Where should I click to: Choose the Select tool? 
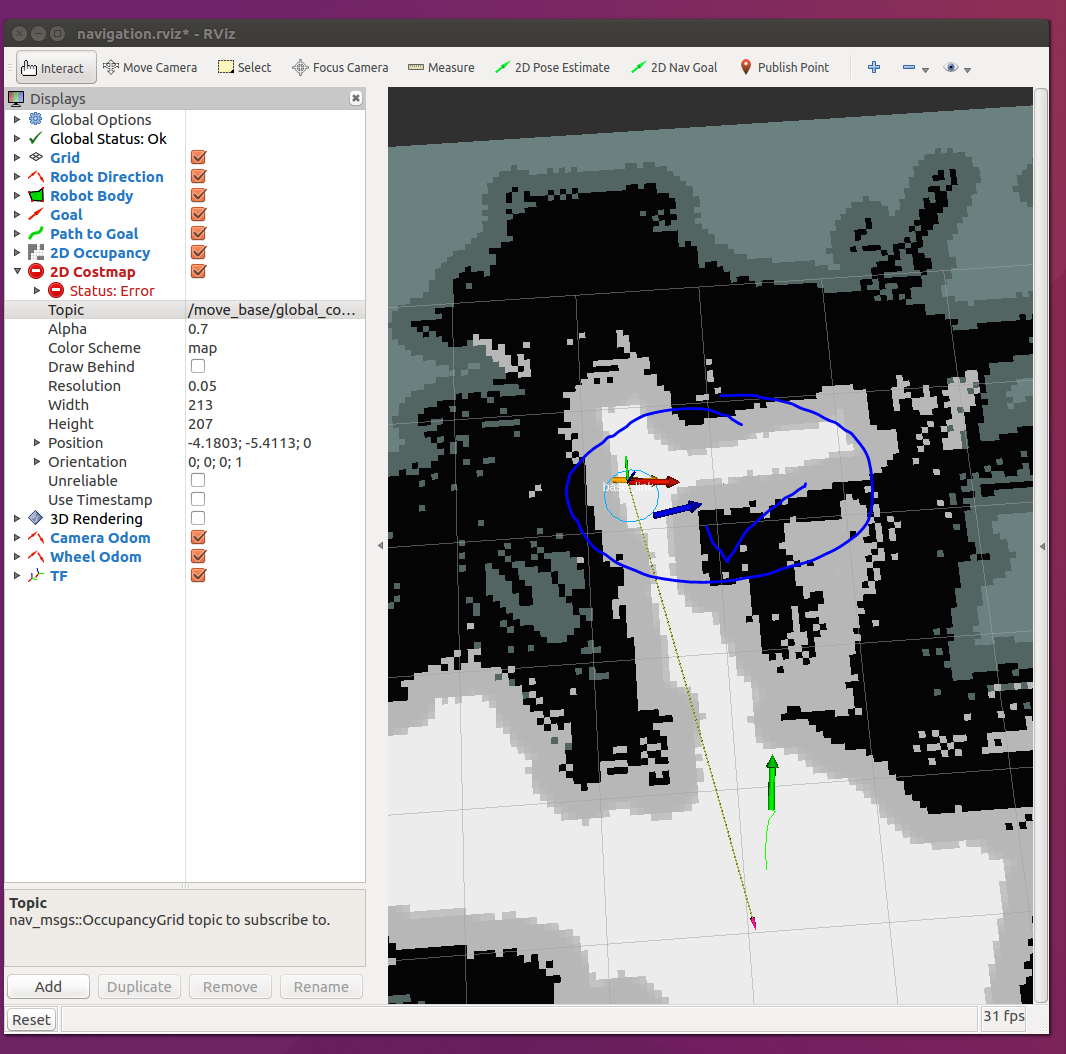(x=244, y=67)
